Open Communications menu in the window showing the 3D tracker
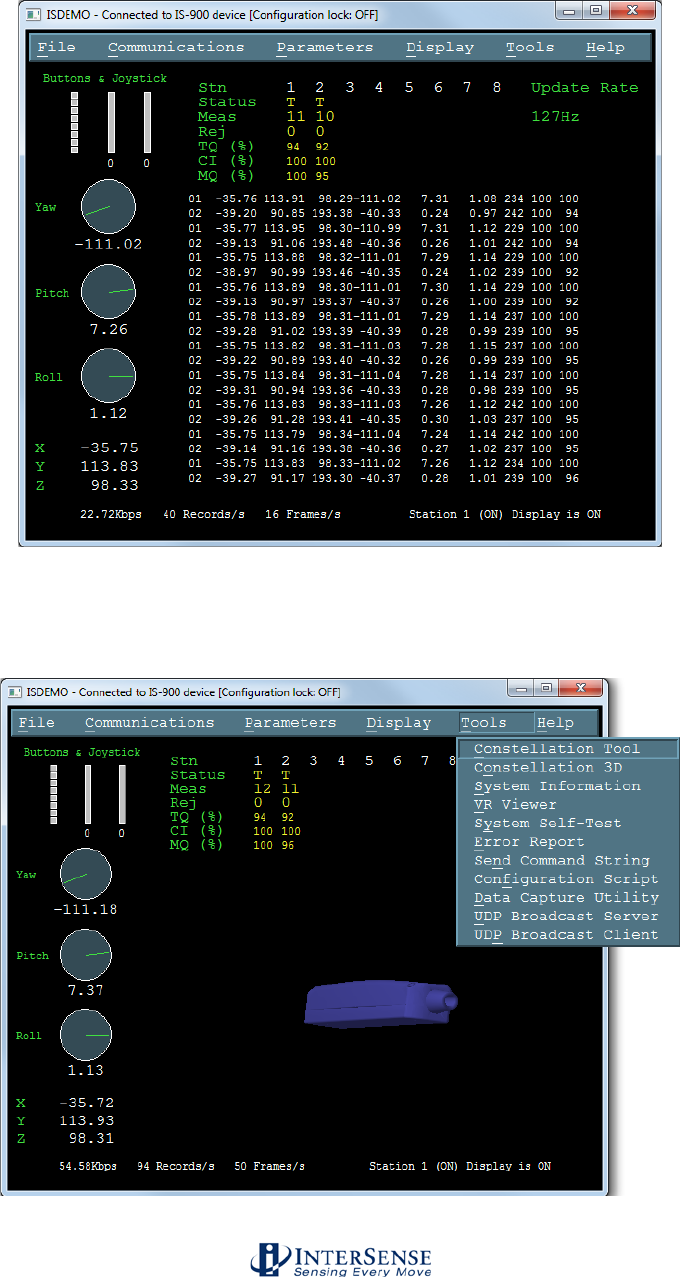 tap(150, 722)
